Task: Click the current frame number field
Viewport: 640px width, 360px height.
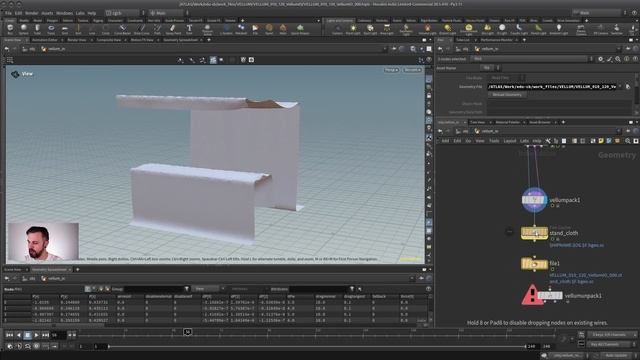Action: click(58, 335)
